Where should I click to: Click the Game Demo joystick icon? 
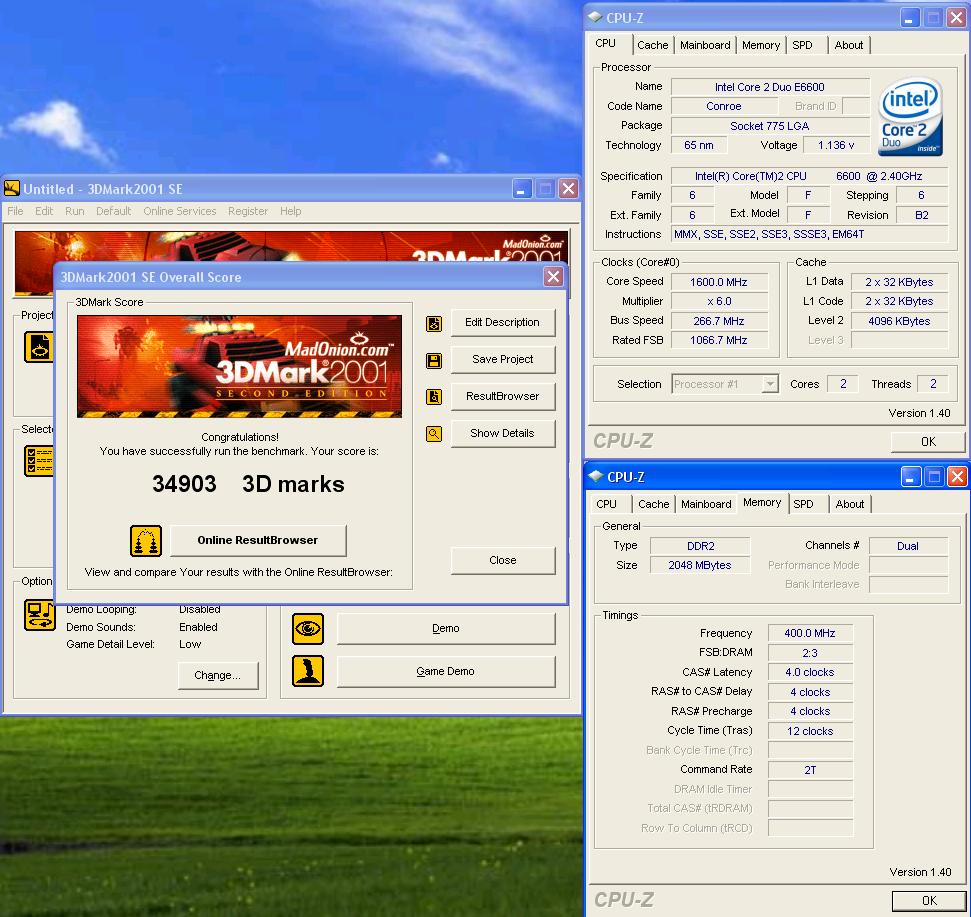(x=308, y=671)
